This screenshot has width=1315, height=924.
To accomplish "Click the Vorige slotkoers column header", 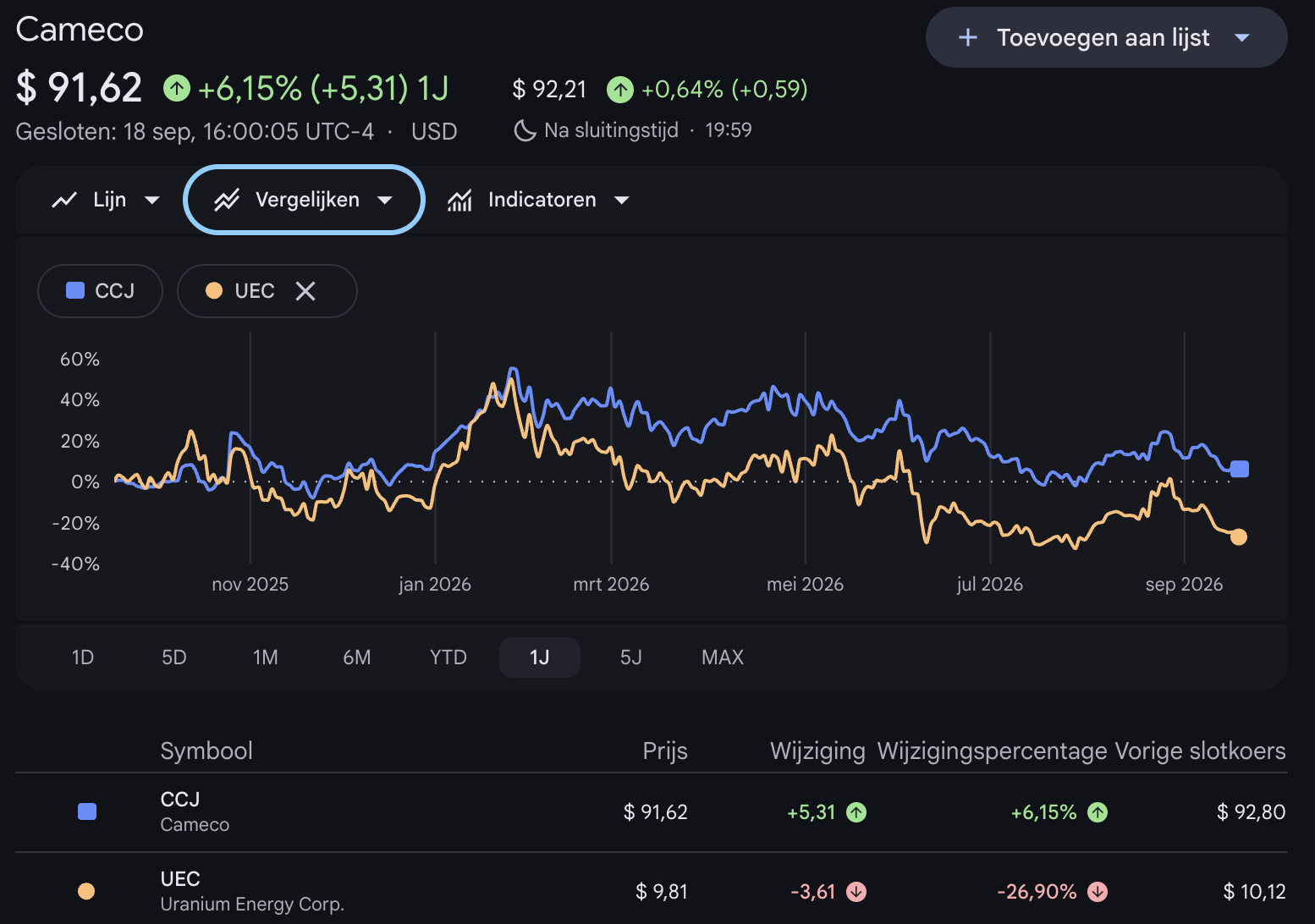I will [1200, 751].
